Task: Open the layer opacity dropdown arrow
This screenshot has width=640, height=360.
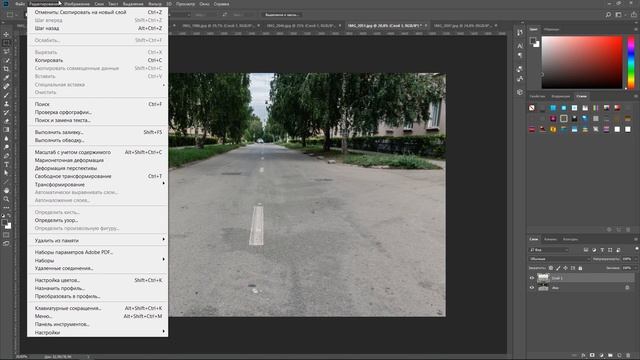Action: tap(636, 259)
